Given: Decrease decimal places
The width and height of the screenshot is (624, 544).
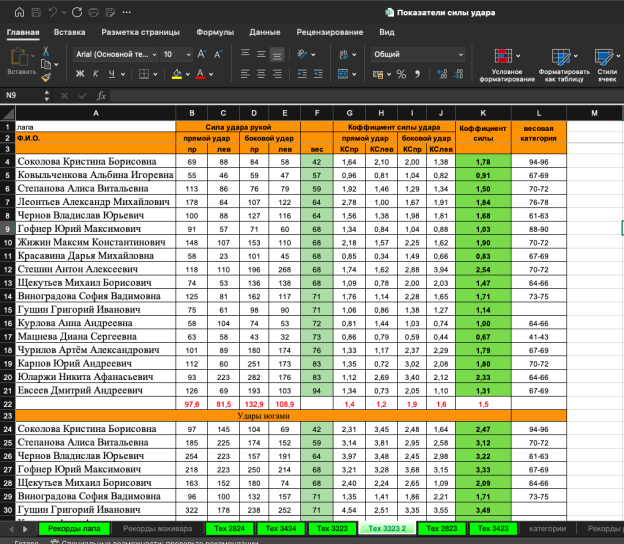Looking at the screenshot, I should coord(458,74).
